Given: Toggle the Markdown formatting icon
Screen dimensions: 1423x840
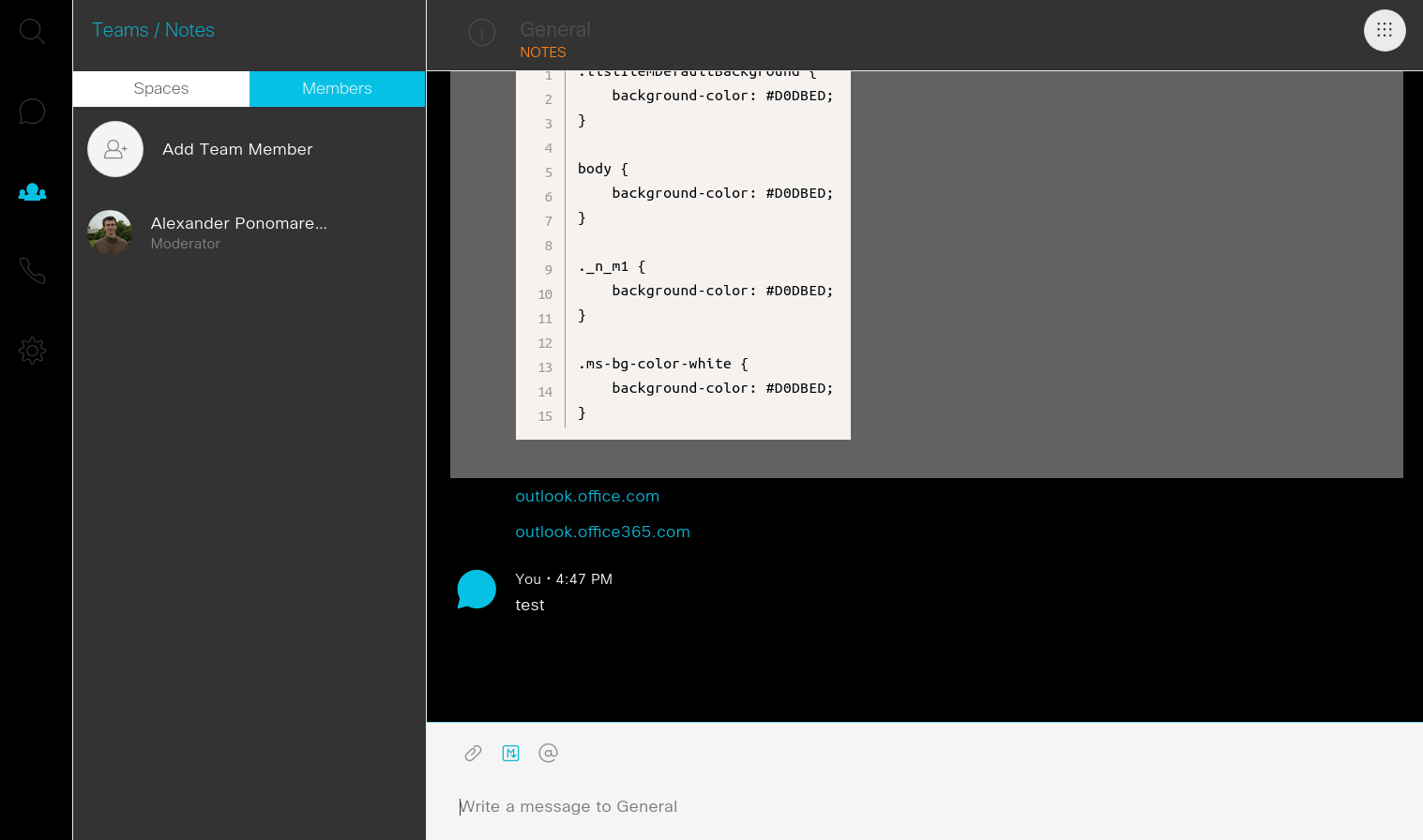Looking at the screenshot, I should point(510,753).
